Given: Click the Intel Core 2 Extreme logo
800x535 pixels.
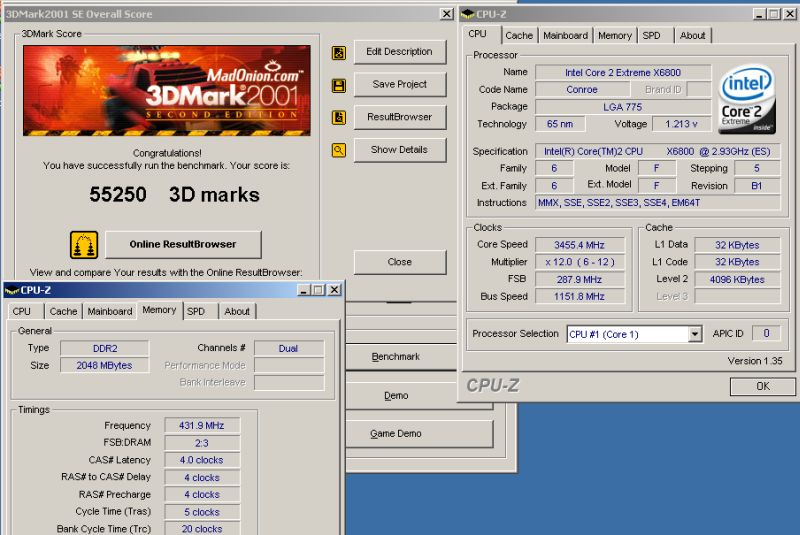Looking at the screenshot, I should click(747, 99).
